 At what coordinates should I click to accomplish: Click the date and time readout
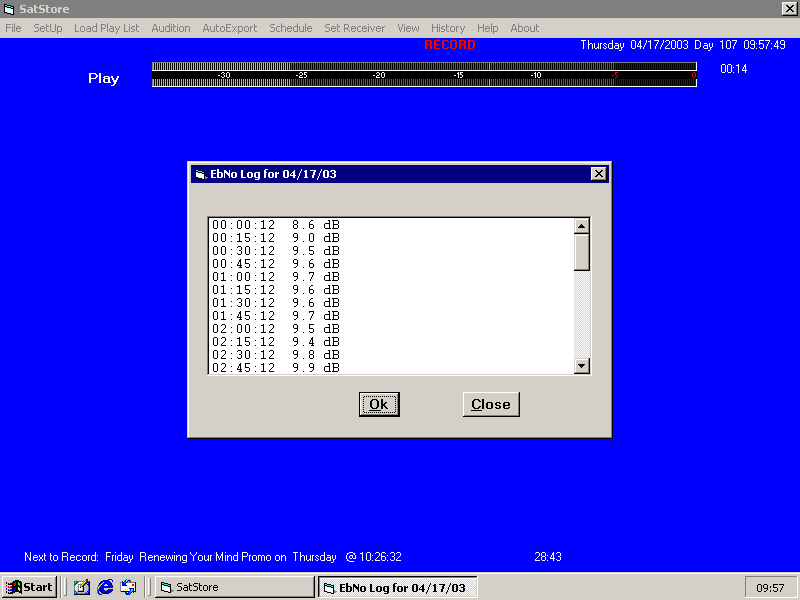683,45
